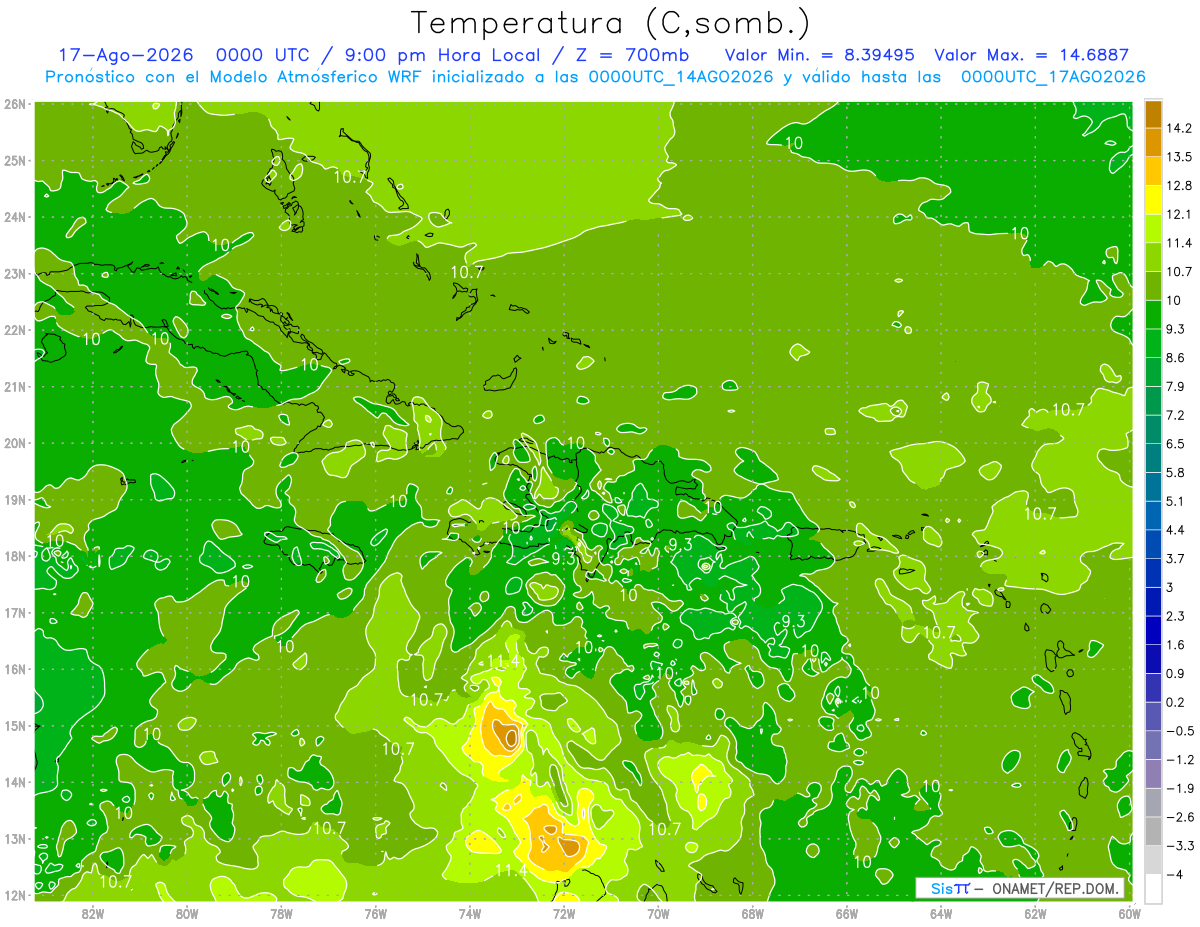Click the '19N' latitude axis label

15,500
